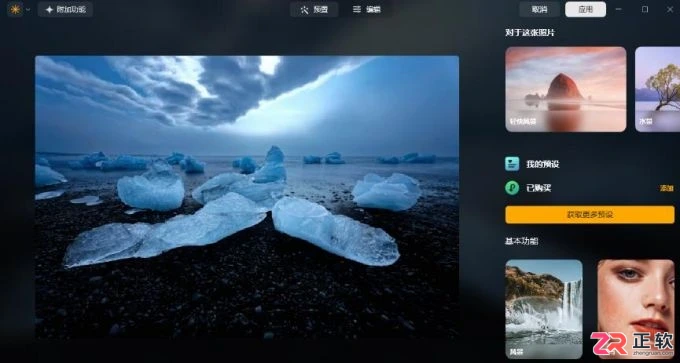Open the dropdown arrow beside the sun logo
Image resolution: width=680 pixels, height=363 pixels.
28,10
